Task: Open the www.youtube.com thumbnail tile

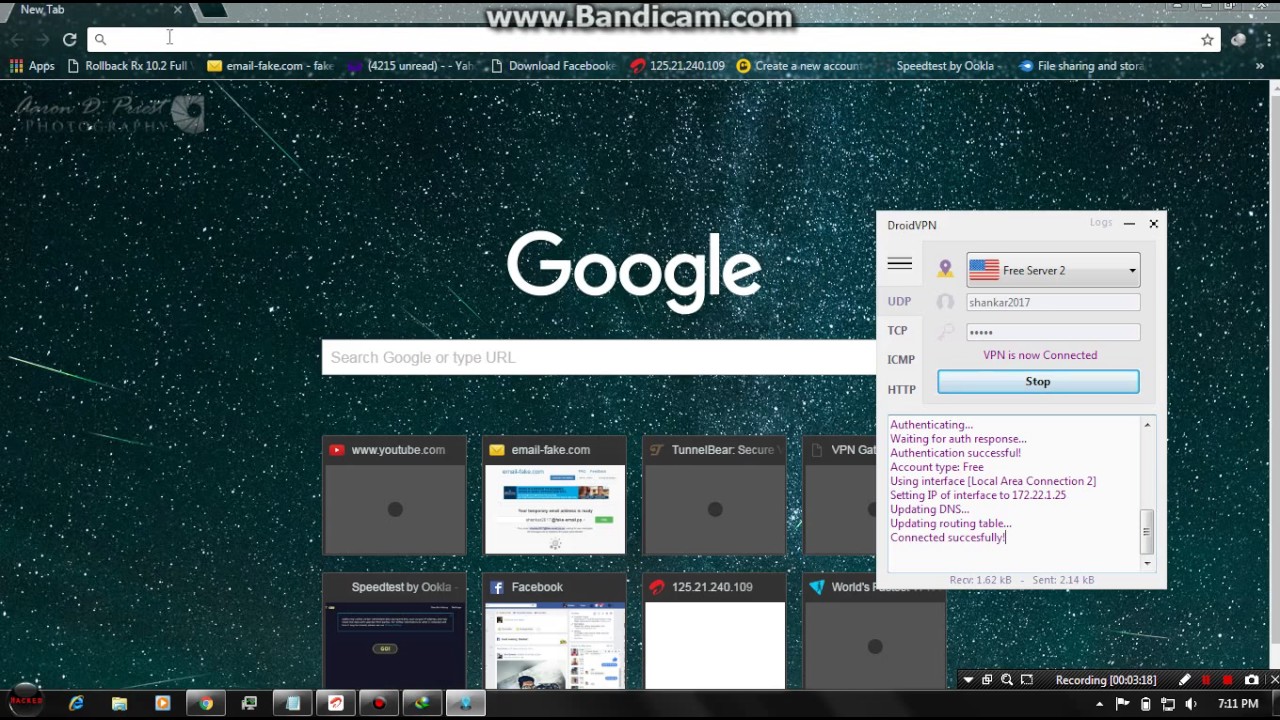Action: click(395, 495)
